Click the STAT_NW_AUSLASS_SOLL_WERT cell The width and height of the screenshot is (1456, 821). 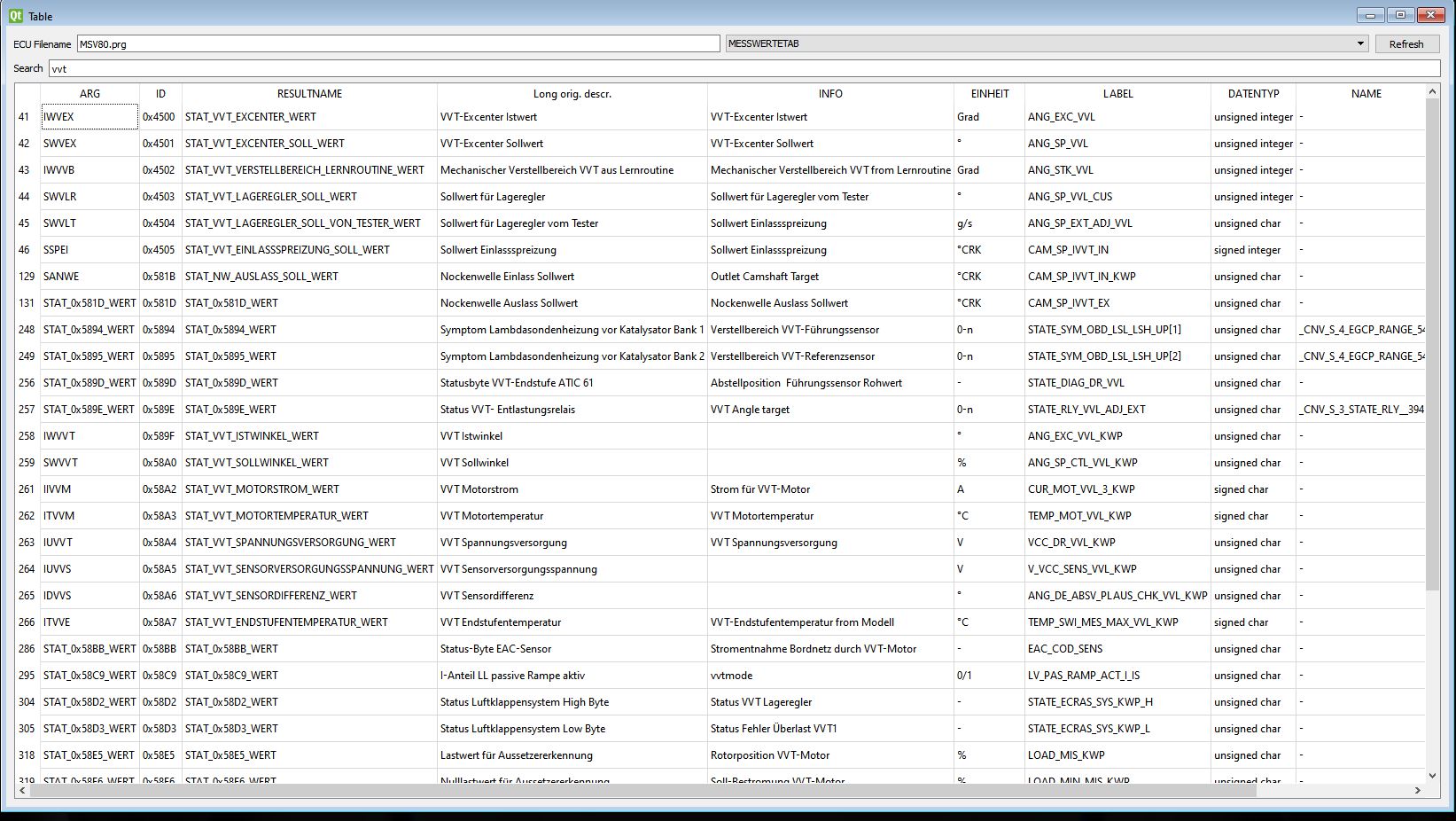[309, 277]
